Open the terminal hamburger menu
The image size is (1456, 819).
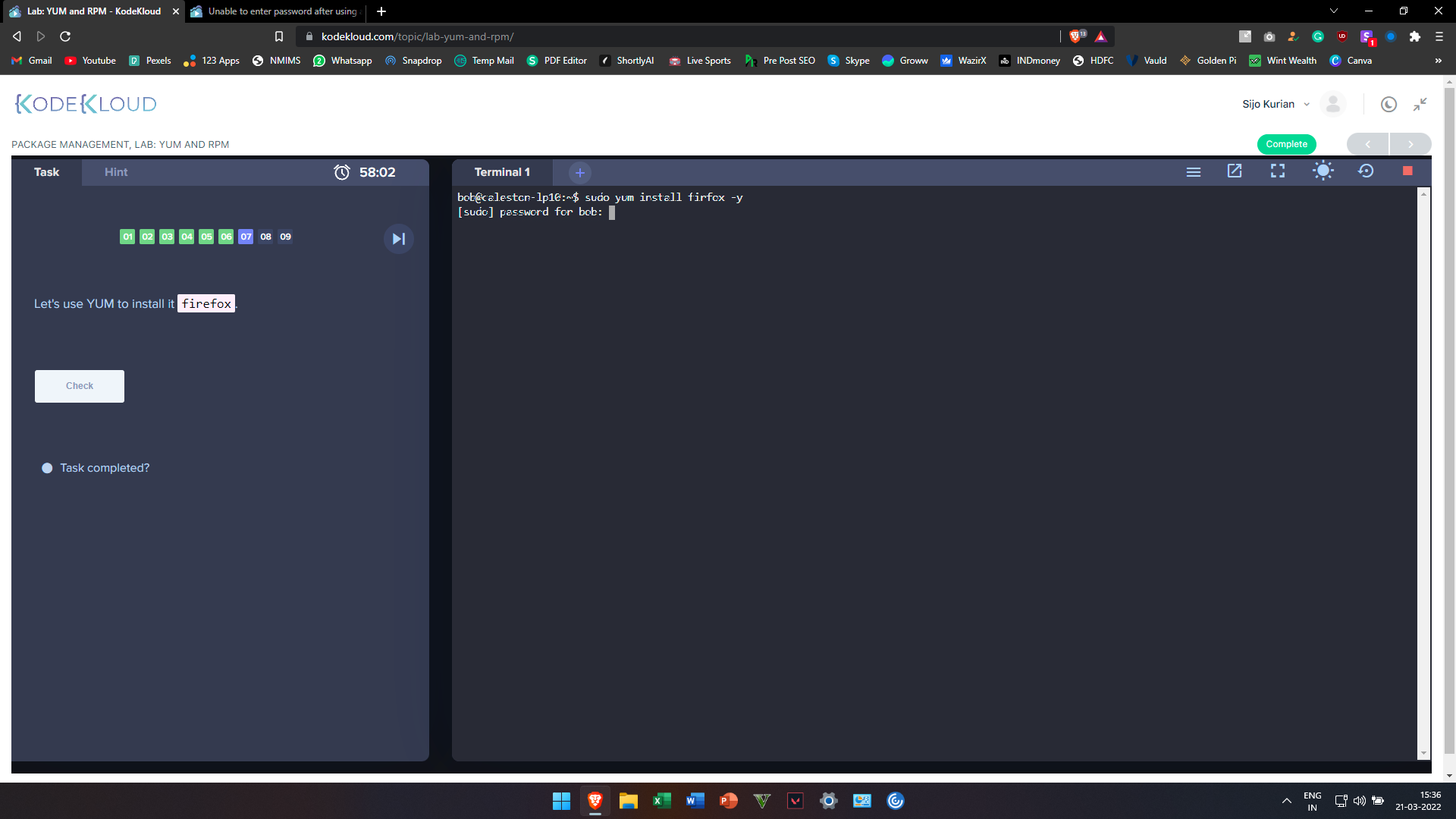point(1193,171)
